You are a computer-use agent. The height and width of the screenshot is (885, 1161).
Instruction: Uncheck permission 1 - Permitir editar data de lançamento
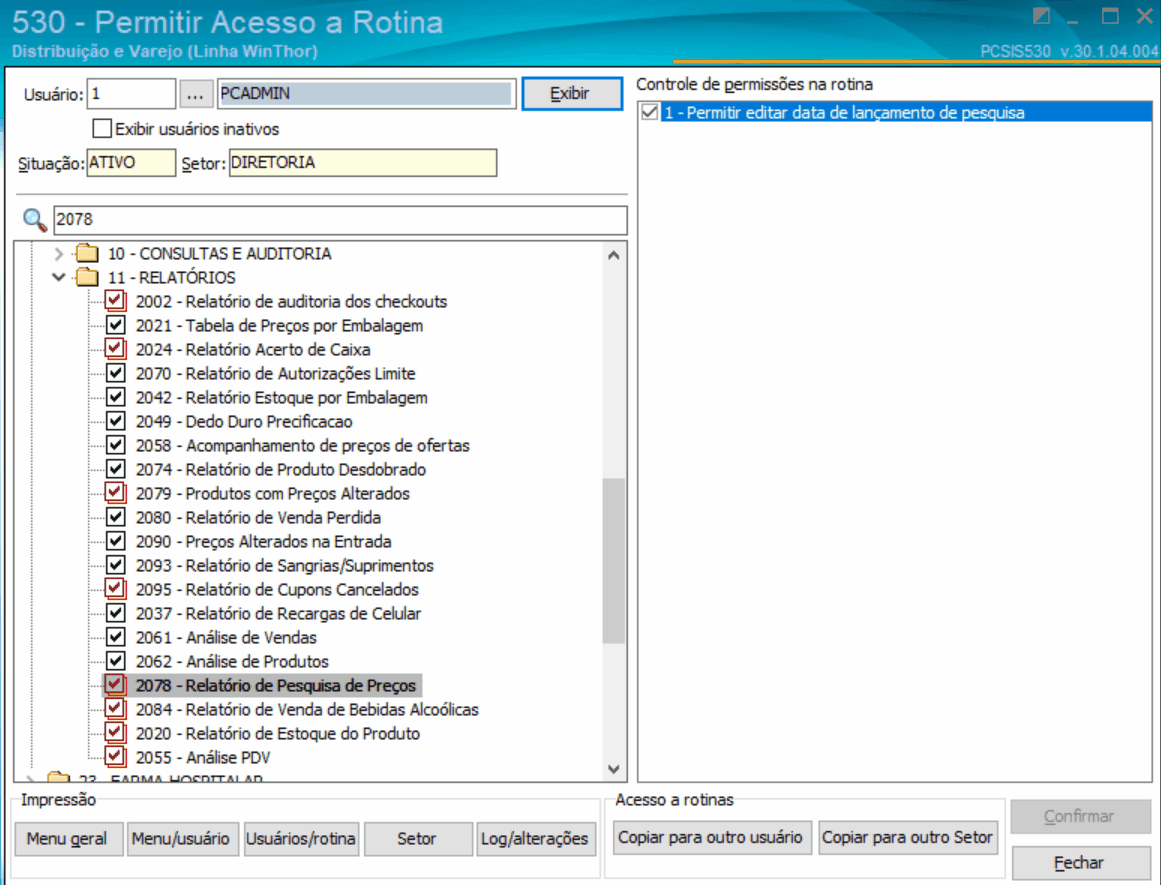point(650,113)
